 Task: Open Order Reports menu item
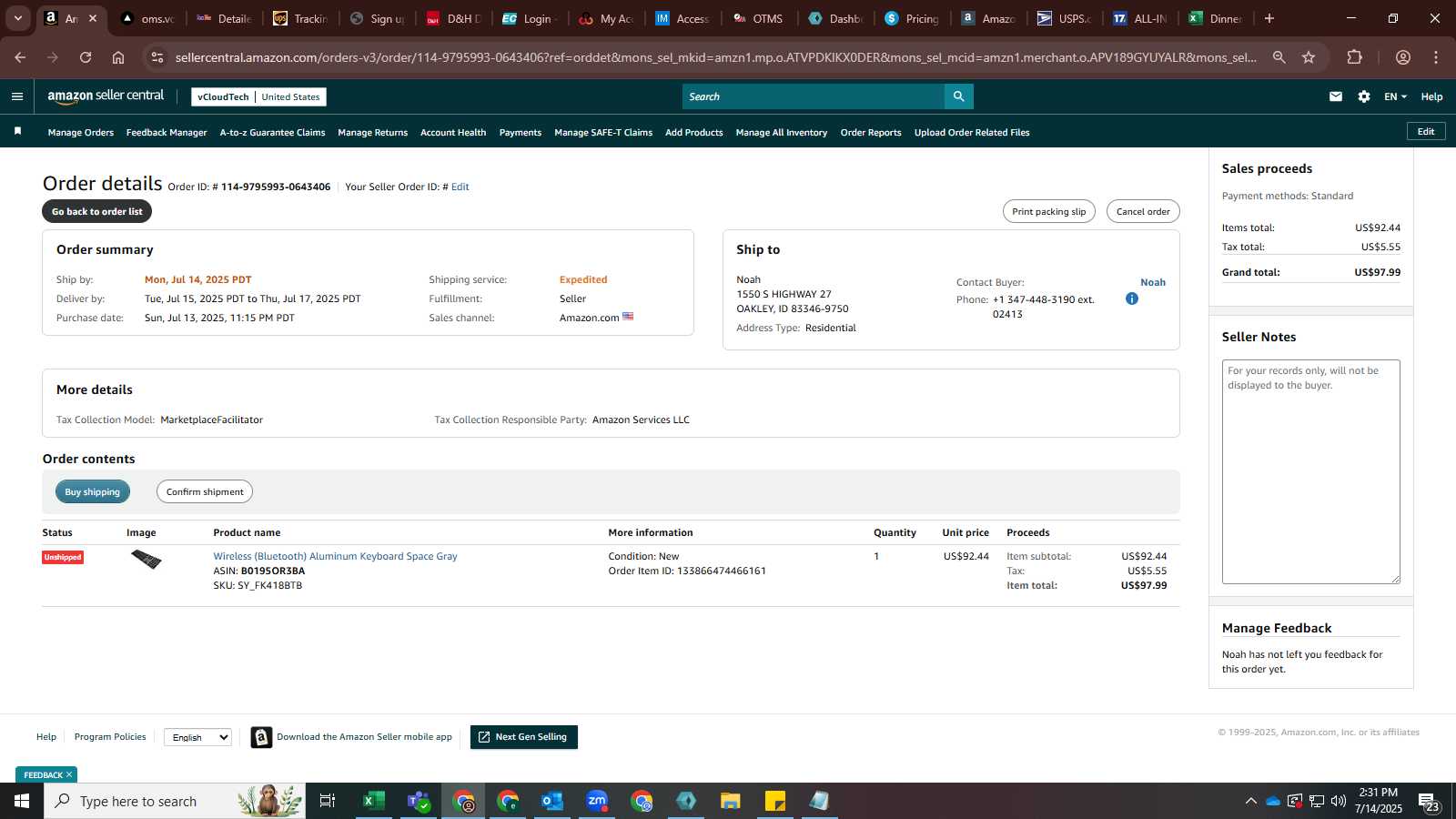coord(871,132)
